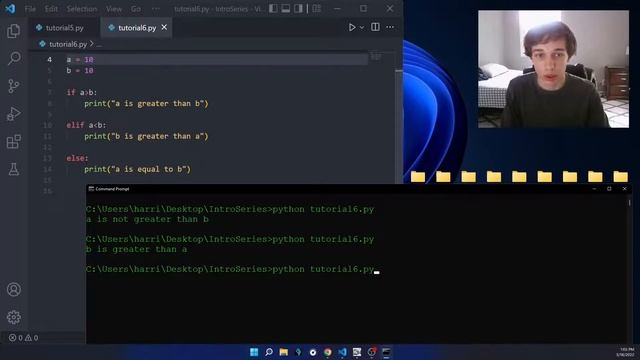
Task: Close the tutorial6.py tab
Action: (x=164, y=27)
